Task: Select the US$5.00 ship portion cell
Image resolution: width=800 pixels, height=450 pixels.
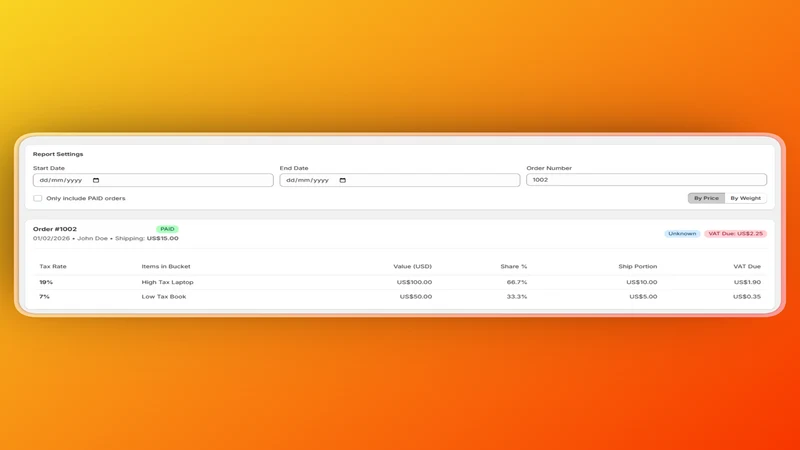Action: 643,296
